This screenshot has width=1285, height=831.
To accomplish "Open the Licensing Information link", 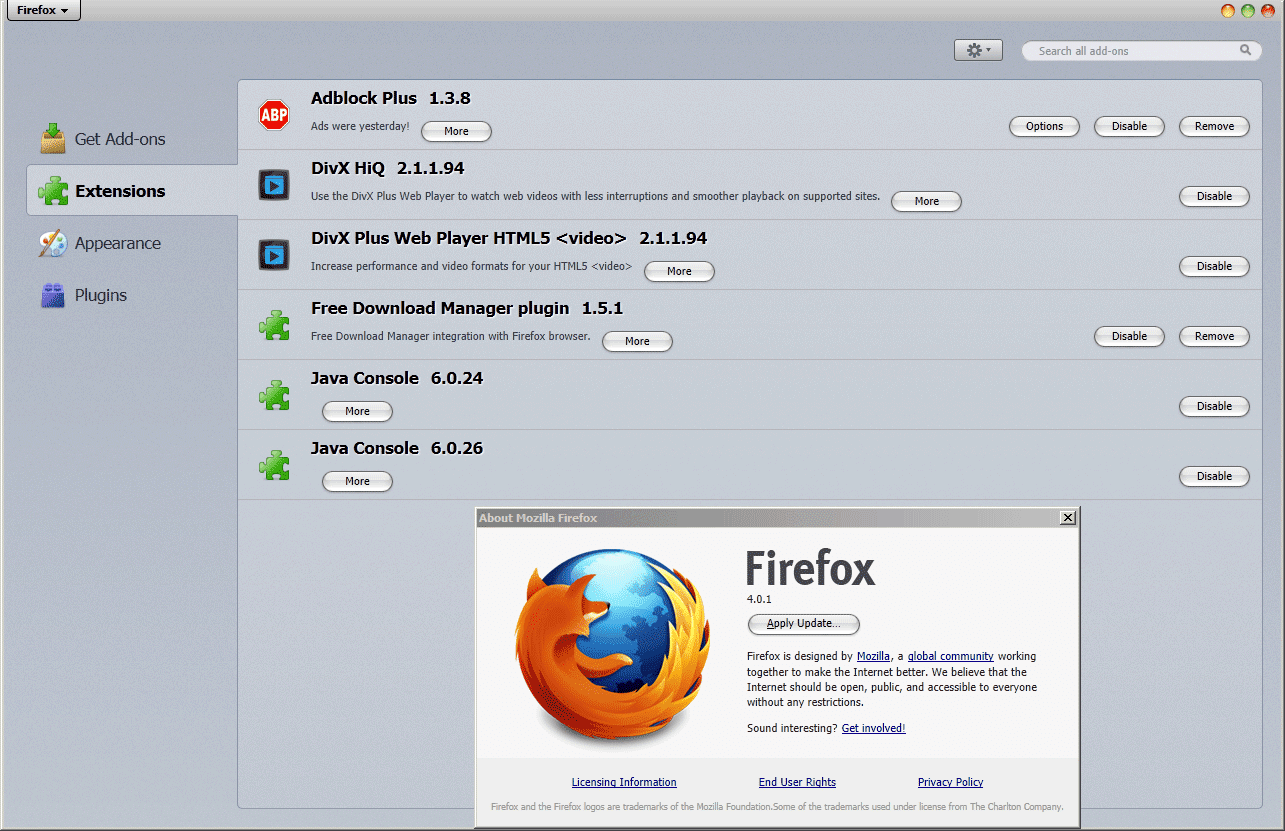I will pyautogui.click(x=624, y=782).
